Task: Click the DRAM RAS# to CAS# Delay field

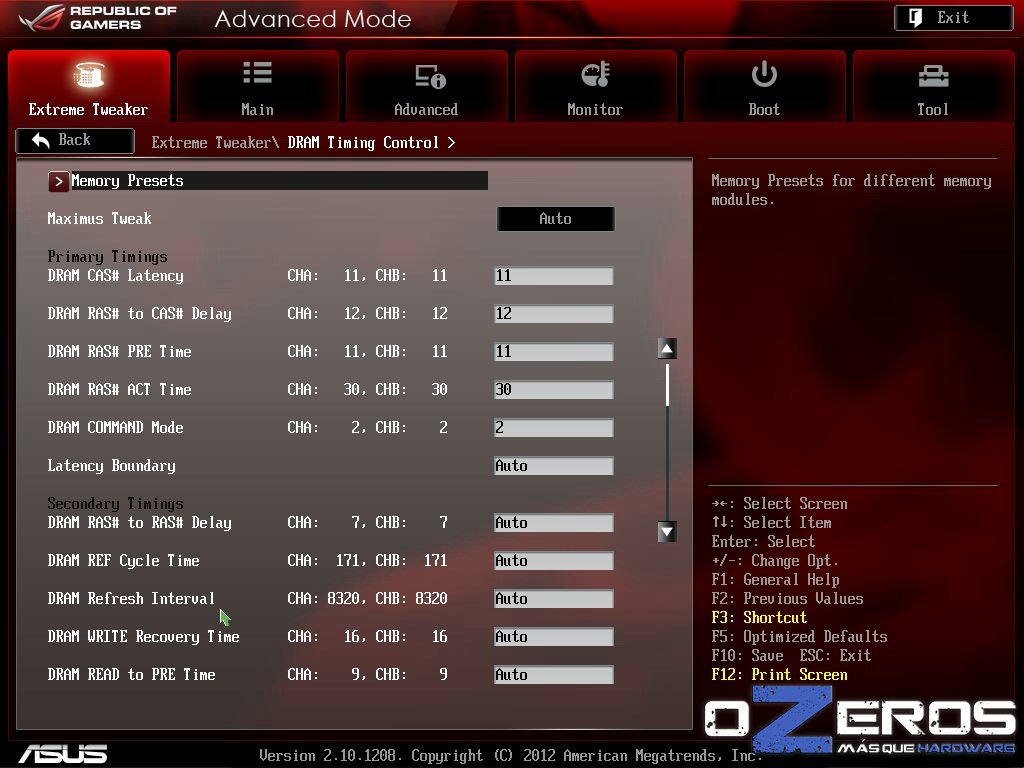Action: (554, 313)
